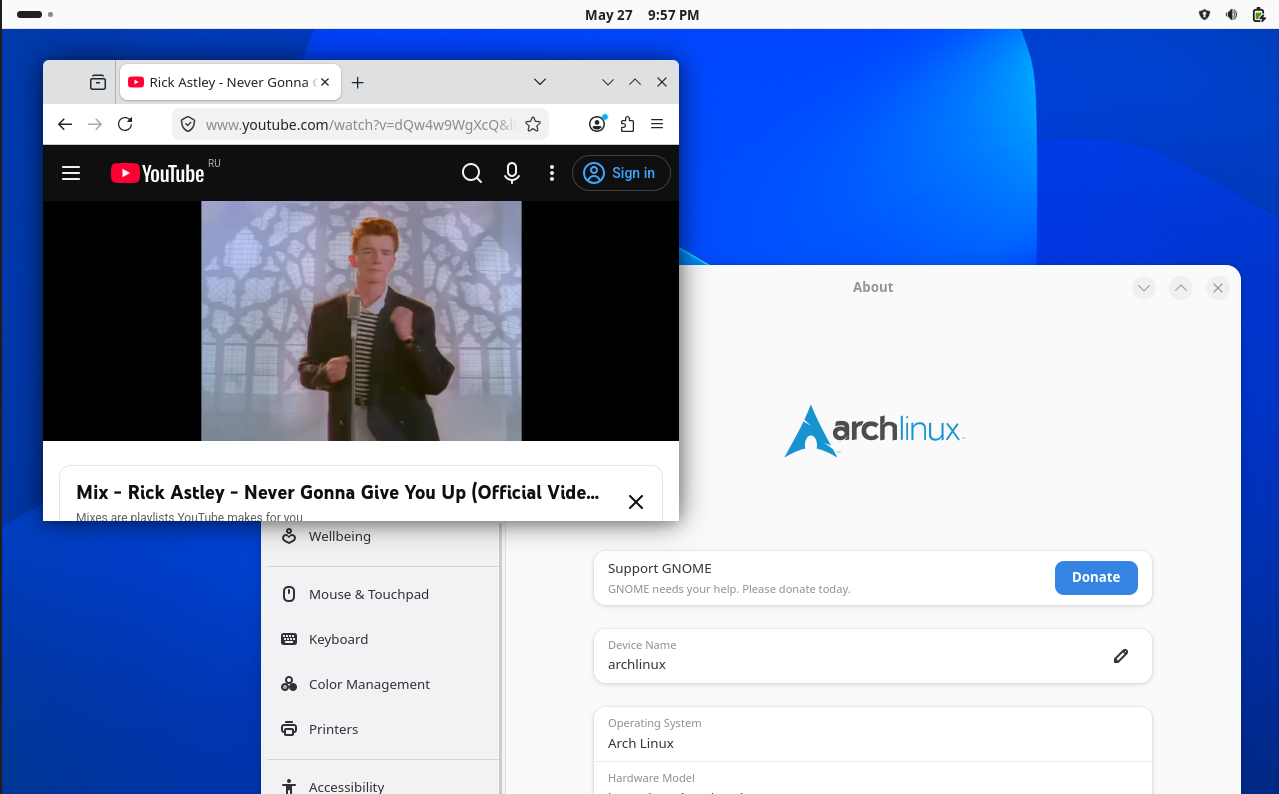The height and width of the screenshot is (794, 1279).
Task: Open the Mix Rick Astley playlist title
Action: (338, 492)
